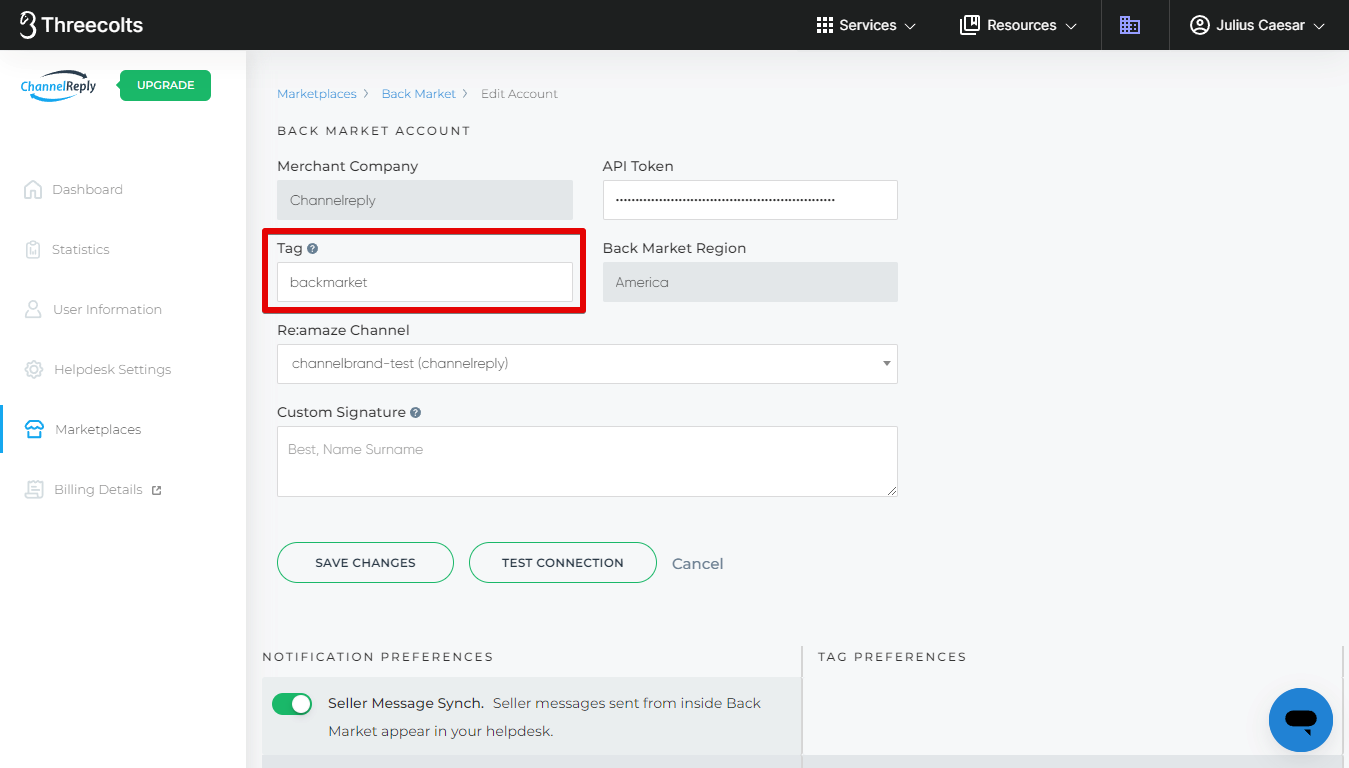Screen dimensions: 1349x768
Task: Click the Statistics clipboard icon
Action: [x=33, y=249]
